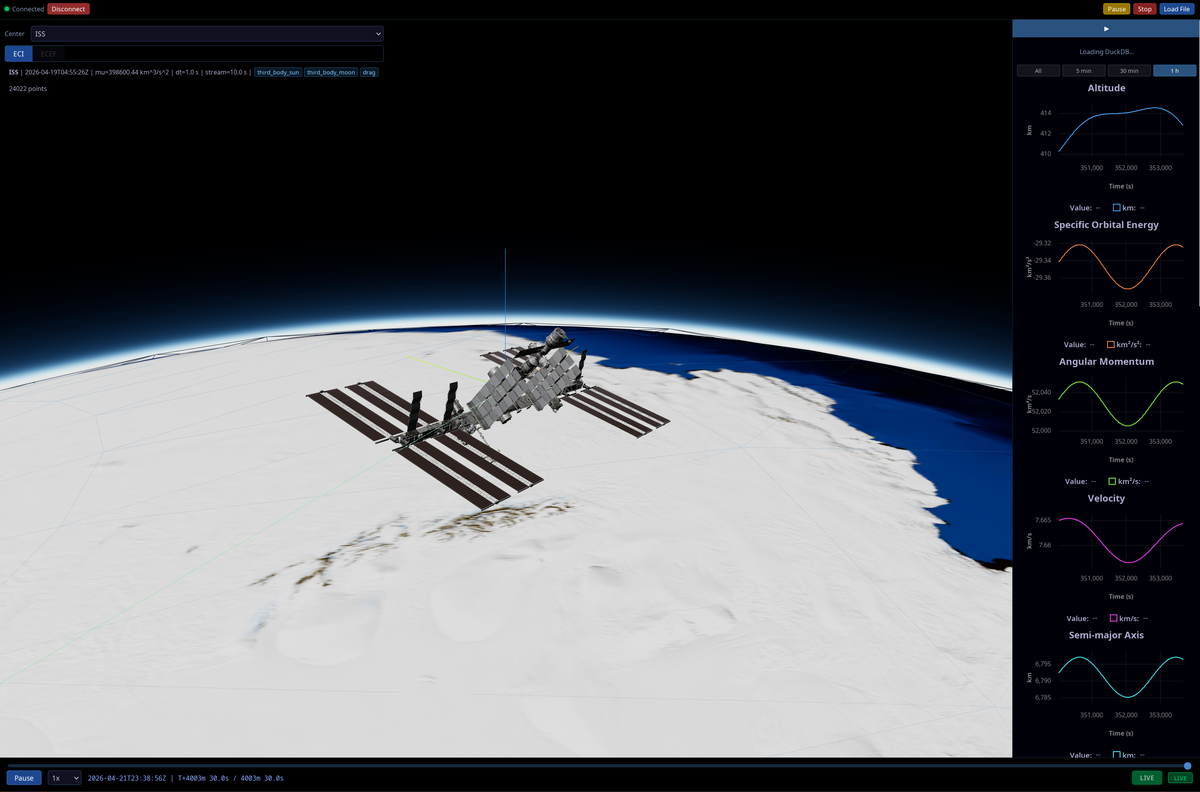This screenshot has width=1200, height=792.
Task: Click the Altitude chart title
Action: pos(1106,88)
